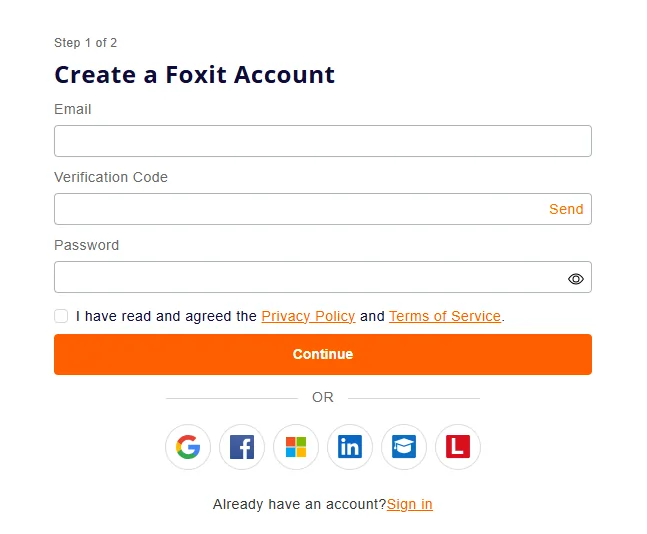Click the red L sign-in icon
This screenshot has height=534, width=647.
(458, 447)
